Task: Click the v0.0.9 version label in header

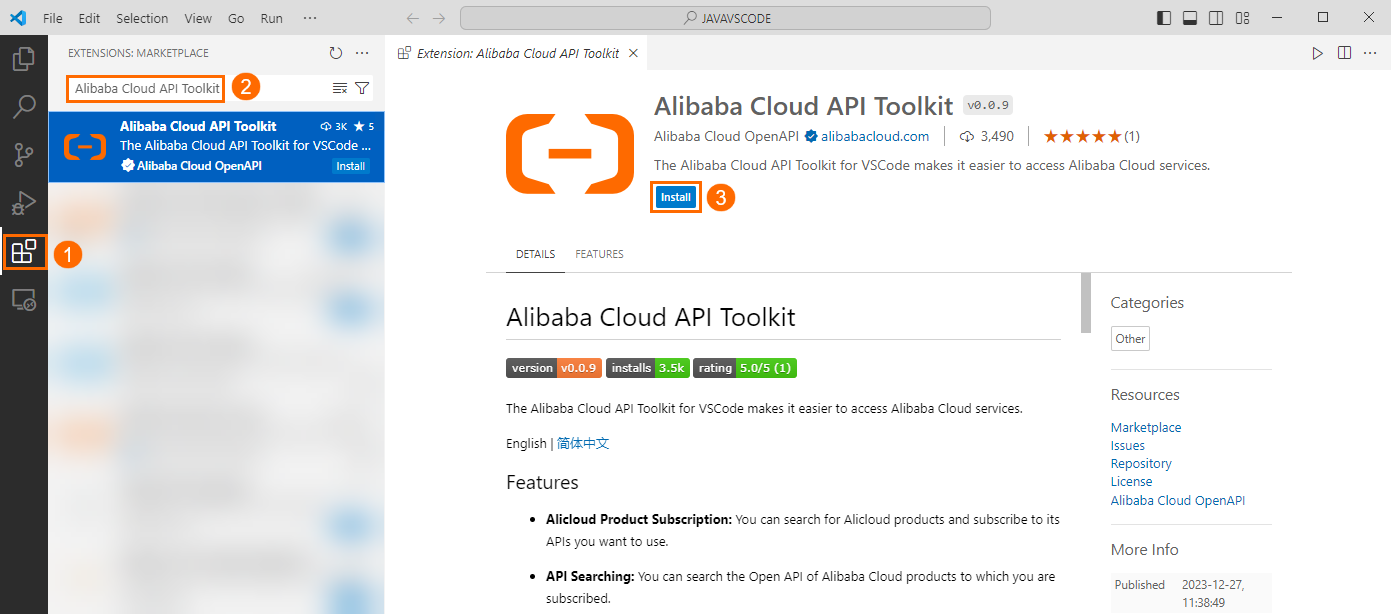Action: [x=988, y=105]
